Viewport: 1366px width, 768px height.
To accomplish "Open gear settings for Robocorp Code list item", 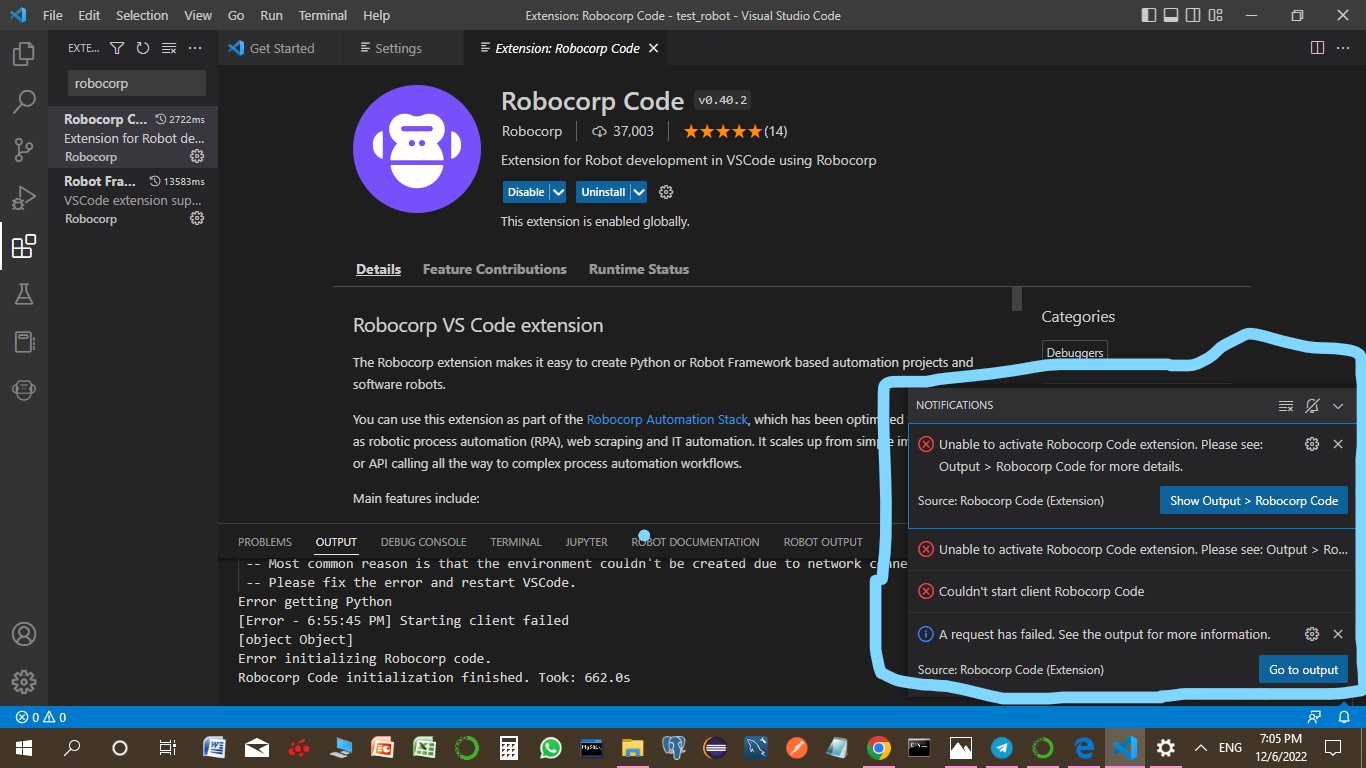I will [x=197, y=156].
